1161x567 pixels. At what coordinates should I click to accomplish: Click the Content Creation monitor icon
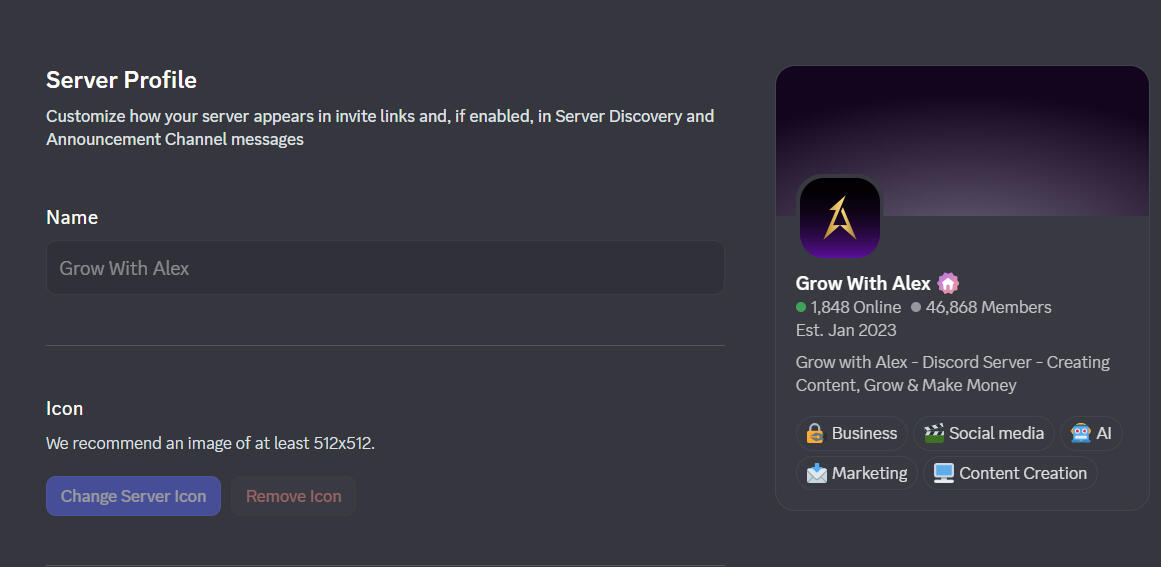coord(943,474)
